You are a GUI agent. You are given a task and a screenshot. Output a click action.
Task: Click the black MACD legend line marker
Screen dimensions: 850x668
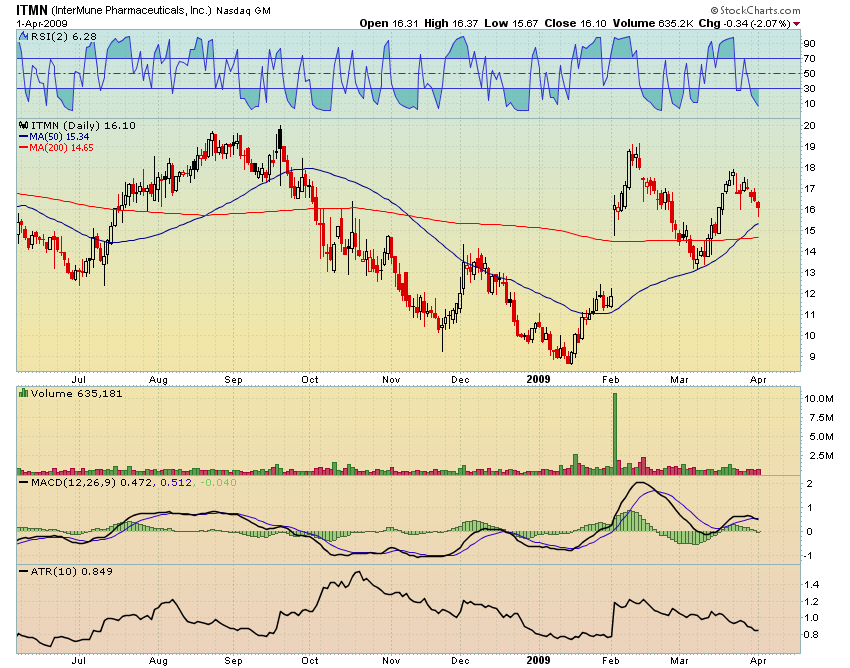pos(23,483)
